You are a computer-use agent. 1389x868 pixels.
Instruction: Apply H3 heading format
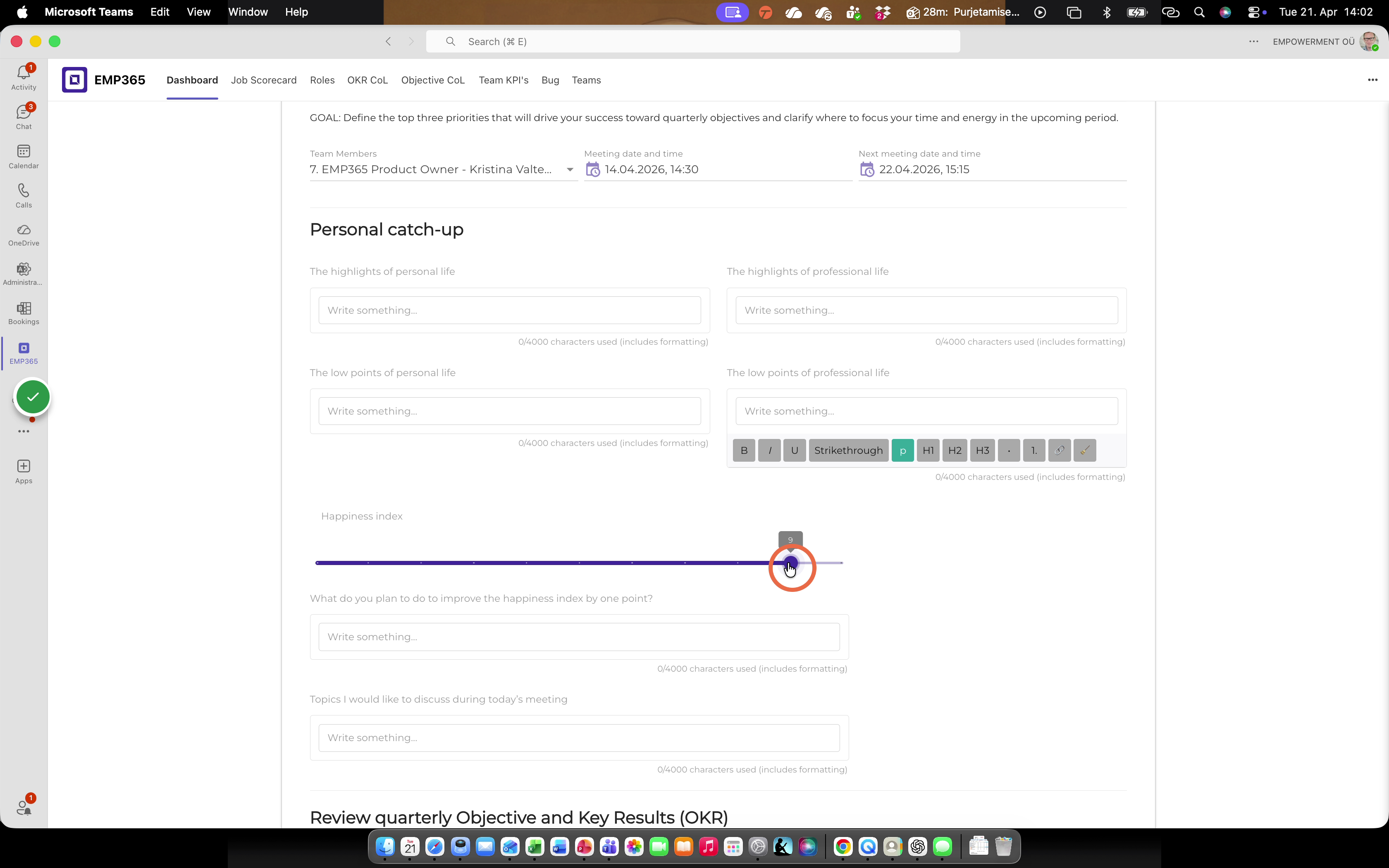tap(983, 451)
